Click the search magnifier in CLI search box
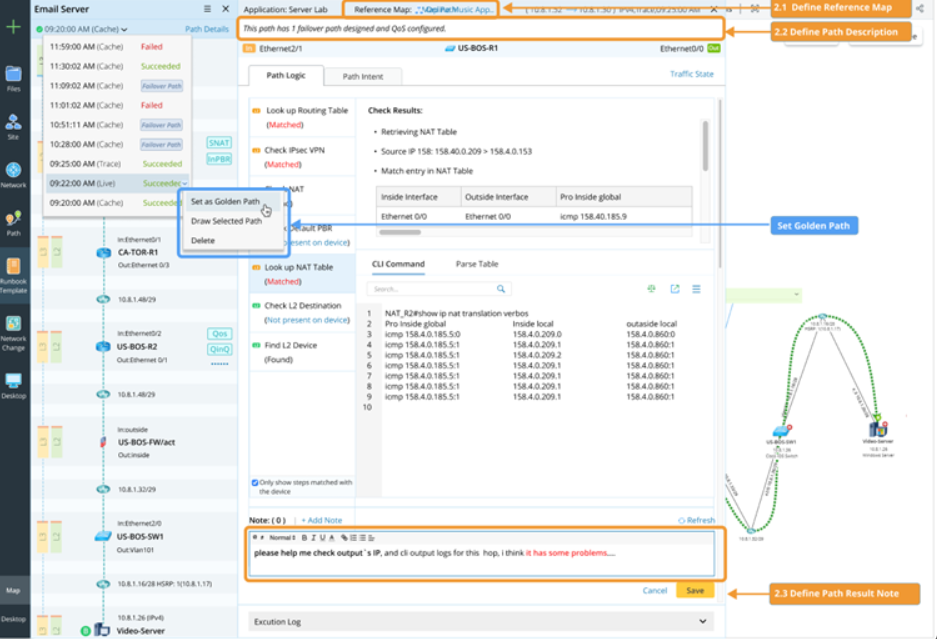 501,289
